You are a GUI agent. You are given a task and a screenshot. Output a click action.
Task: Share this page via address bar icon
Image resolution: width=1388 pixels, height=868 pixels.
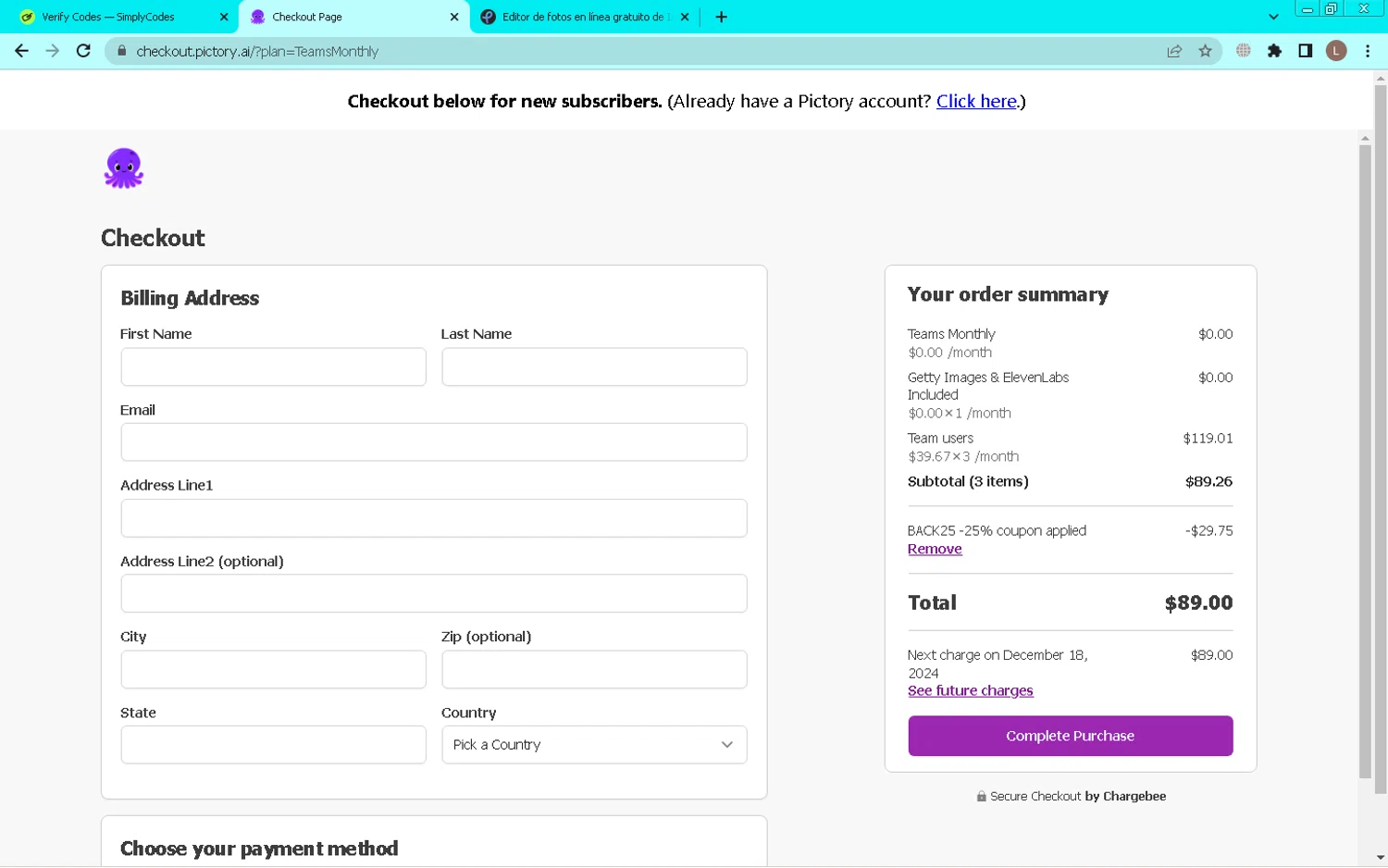(x=1174, y=51)
